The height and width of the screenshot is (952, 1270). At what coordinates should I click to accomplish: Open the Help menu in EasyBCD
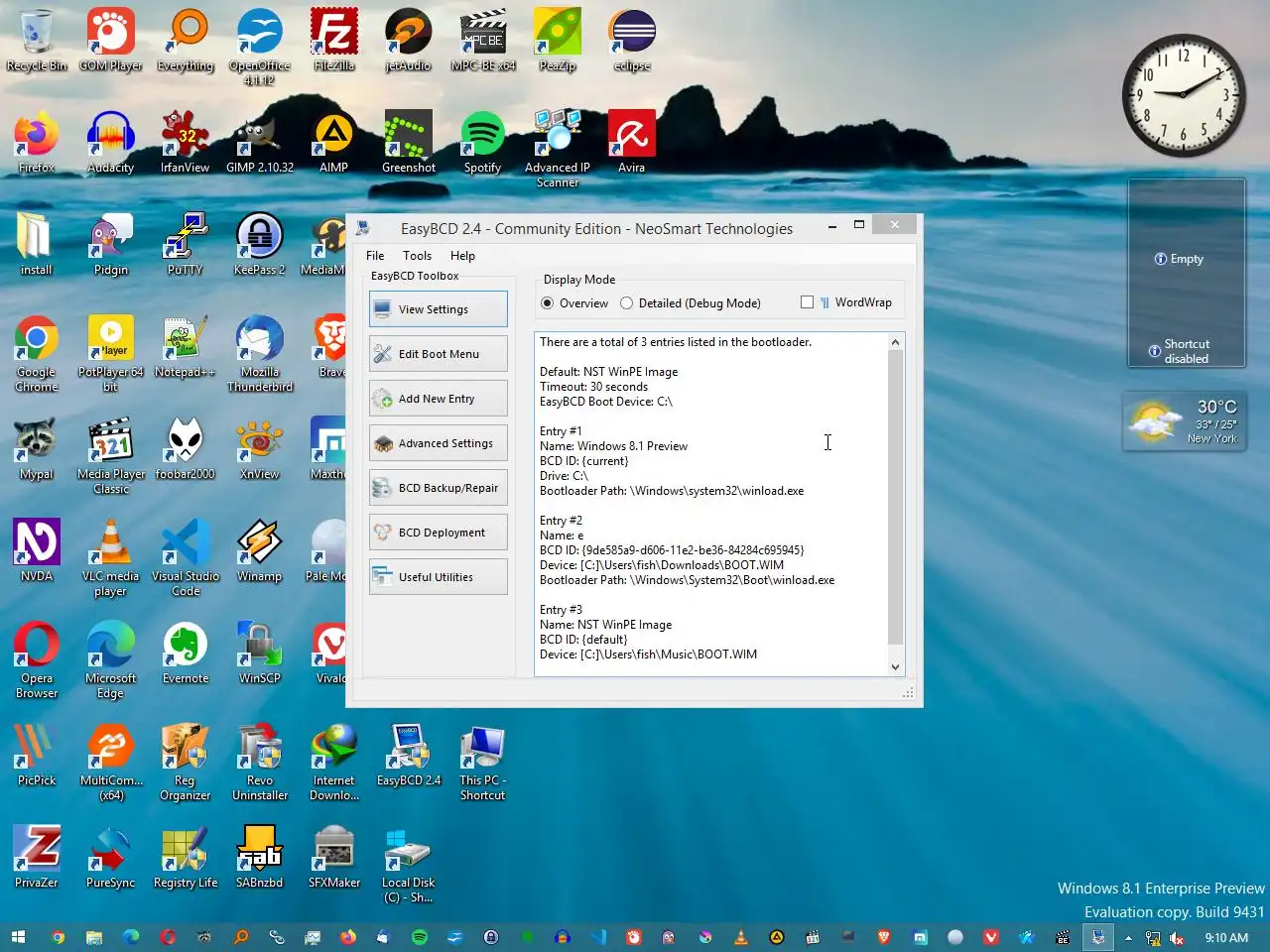pos(462,256)
